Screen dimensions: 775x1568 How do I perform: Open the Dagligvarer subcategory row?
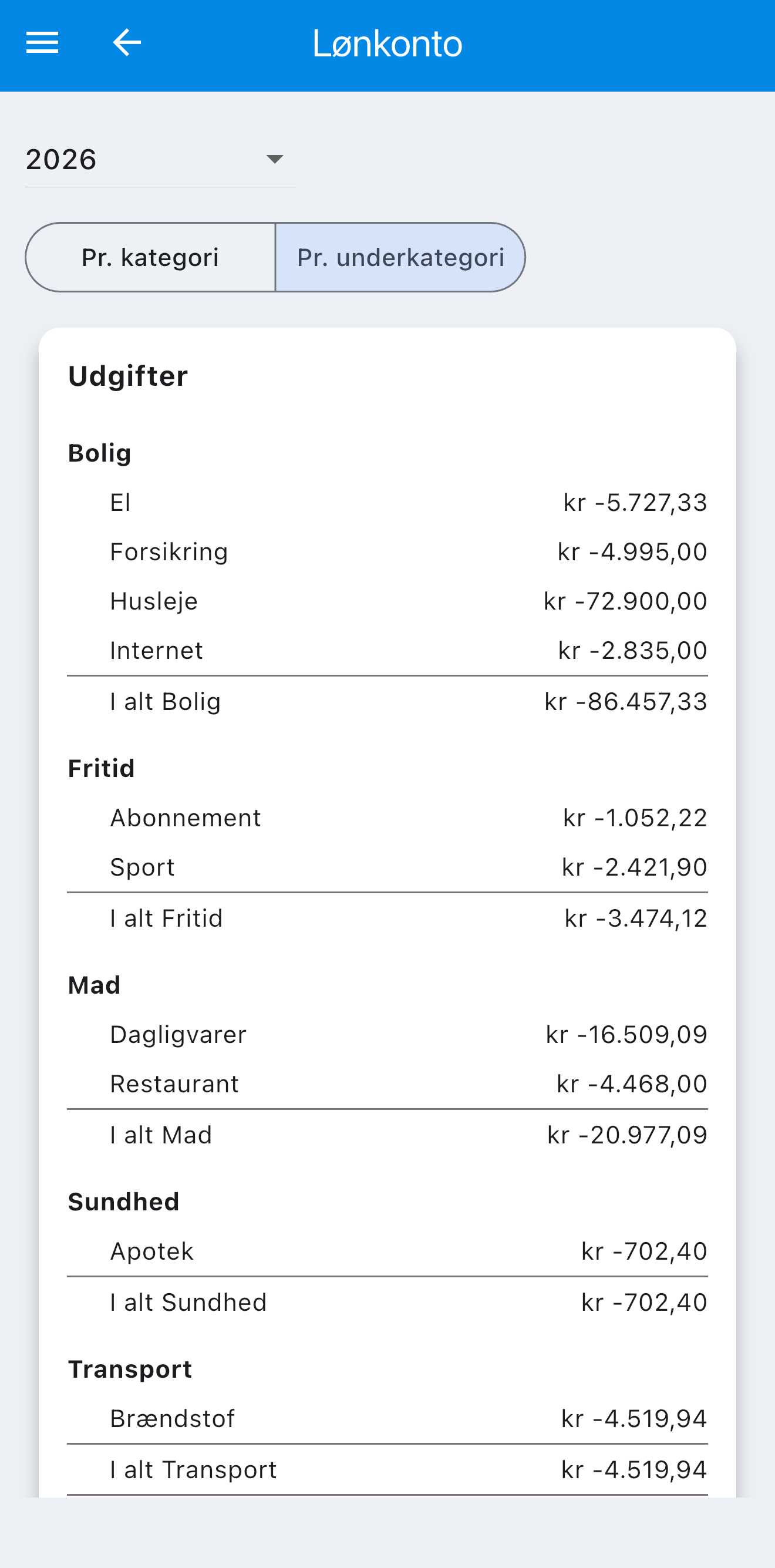click(x=387, y=1035)
